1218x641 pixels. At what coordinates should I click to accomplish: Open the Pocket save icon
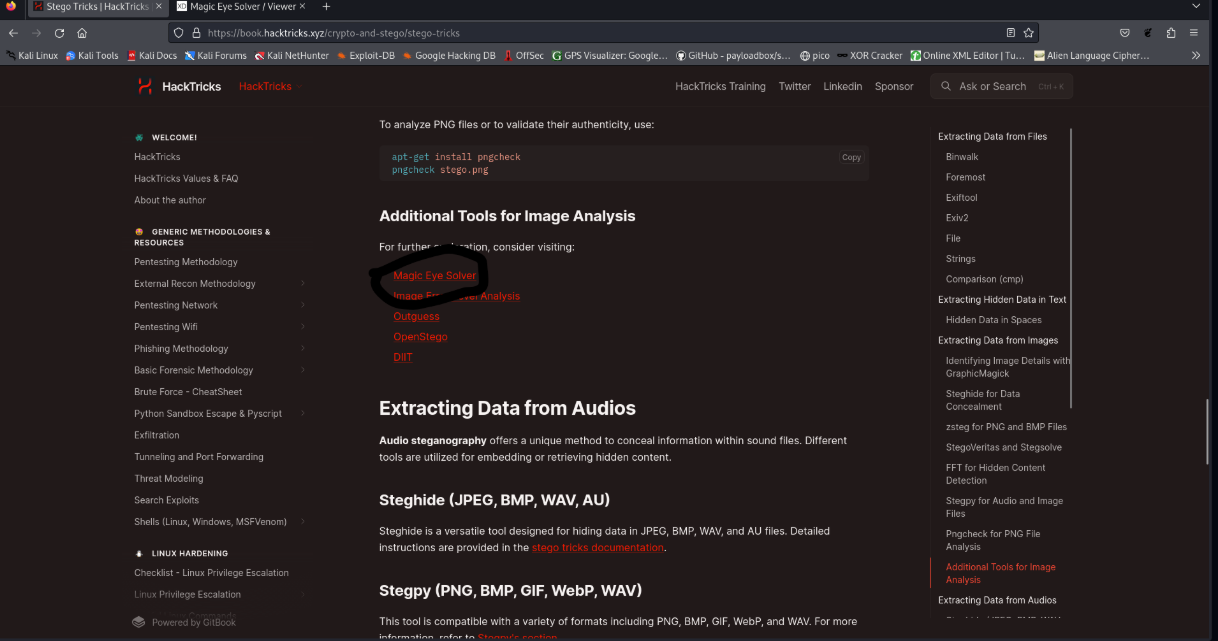pyautogui.click(x=1125, y=32)
